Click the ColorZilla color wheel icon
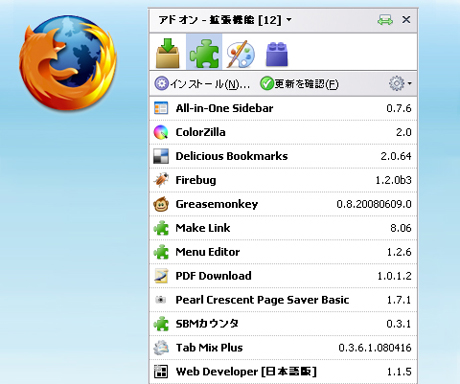 point(161,132)
